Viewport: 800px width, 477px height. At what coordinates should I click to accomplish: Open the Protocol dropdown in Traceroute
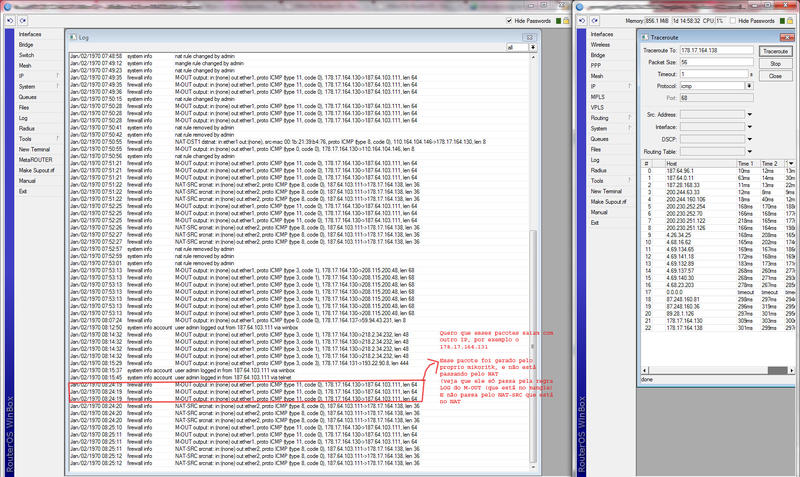[749, 86]
